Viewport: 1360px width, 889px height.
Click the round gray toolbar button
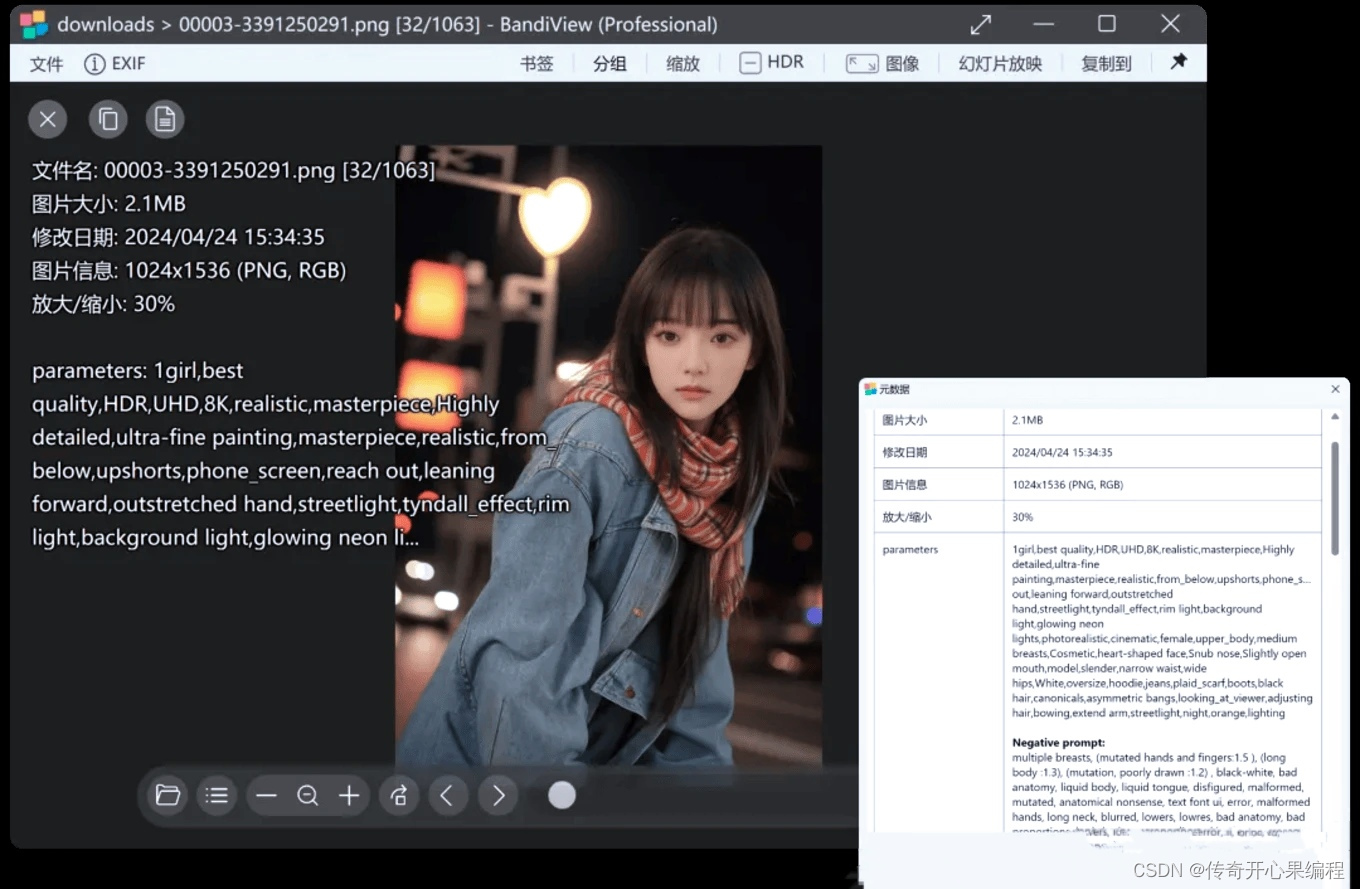[562, 795]
